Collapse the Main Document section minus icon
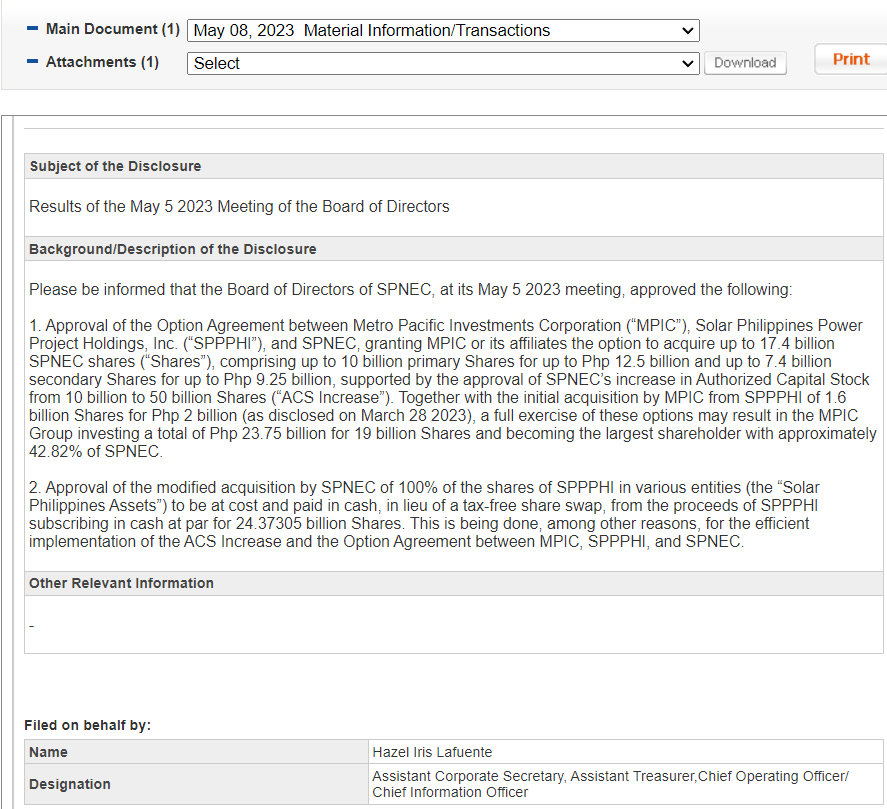 point(32,28)
